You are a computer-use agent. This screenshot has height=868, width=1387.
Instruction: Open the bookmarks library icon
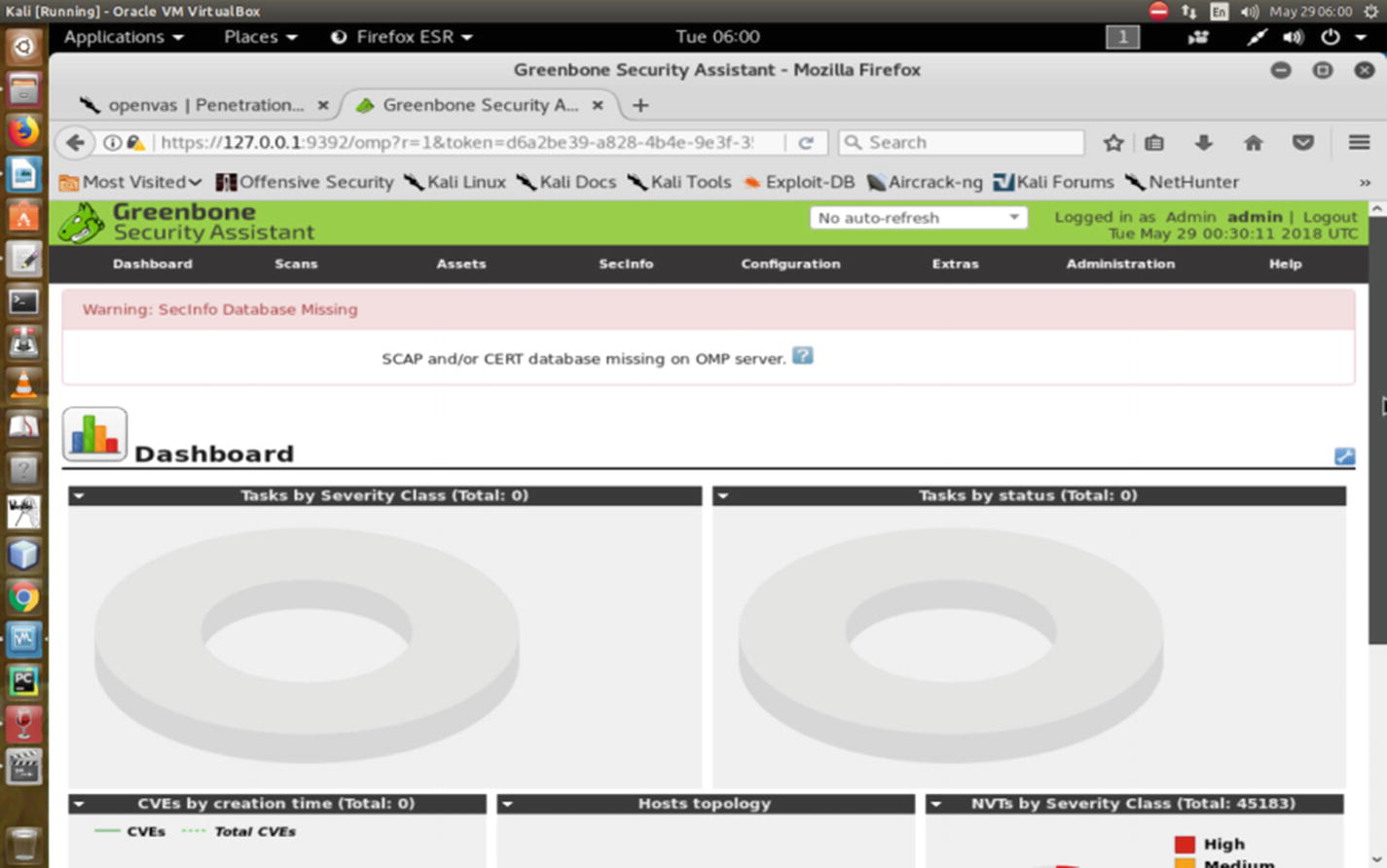tap(1154, 143)
